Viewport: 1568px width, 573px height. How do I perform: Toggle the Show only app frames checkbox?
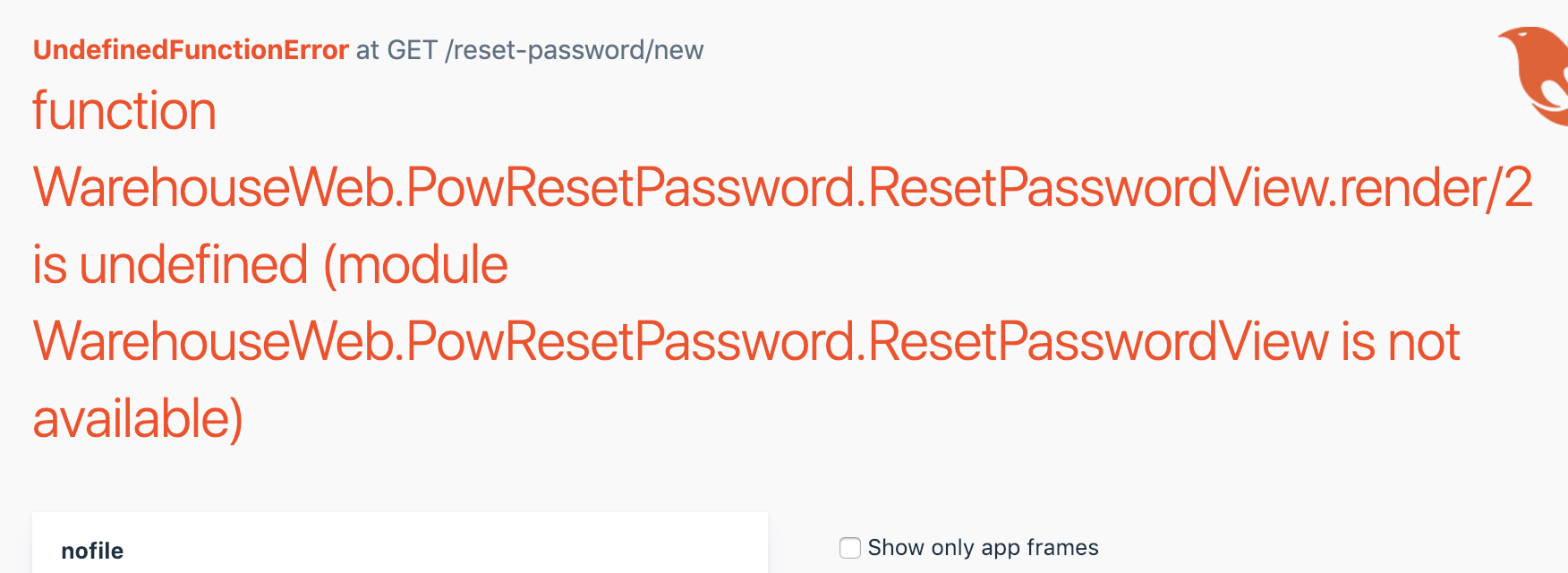(x=848, y=547)
